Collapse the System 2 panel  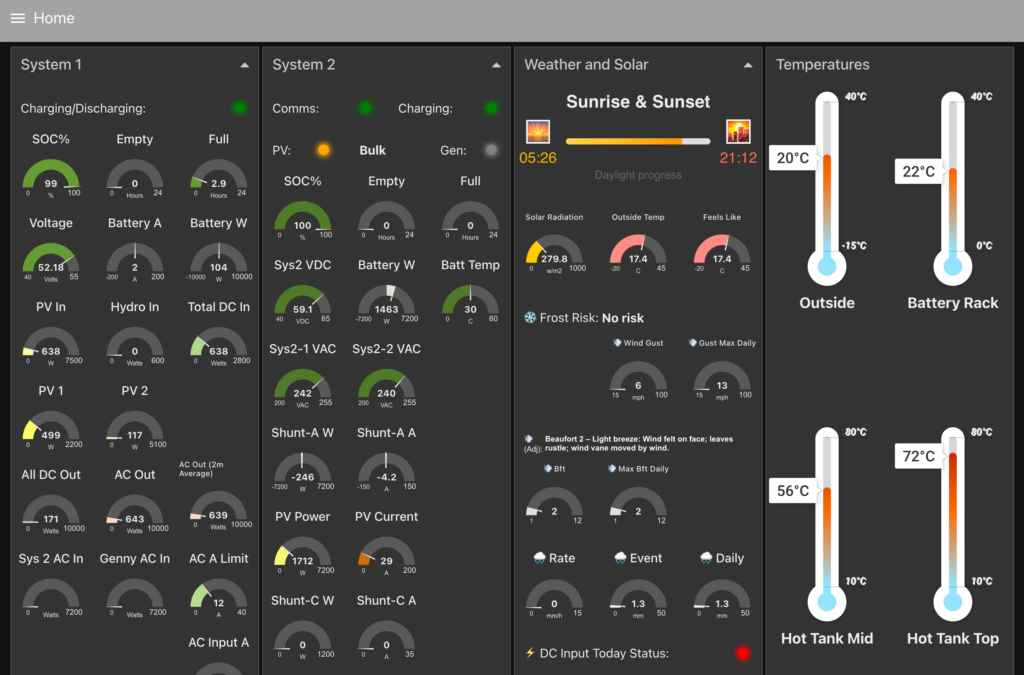tap(496, 65)
